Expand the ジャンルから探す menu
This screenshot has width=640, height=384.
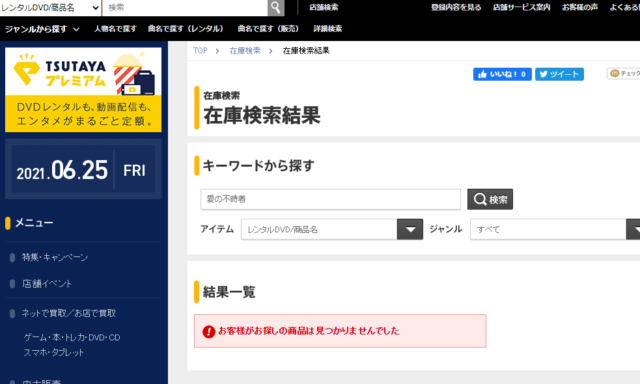point(42,29)
